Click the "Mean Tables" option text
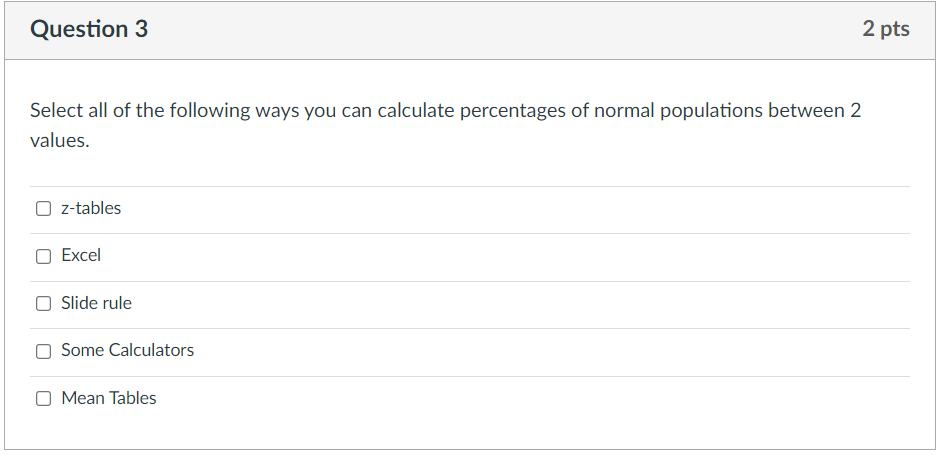This screenshot has width=945, height=455. pyautogui.click(x=108, y=398)
